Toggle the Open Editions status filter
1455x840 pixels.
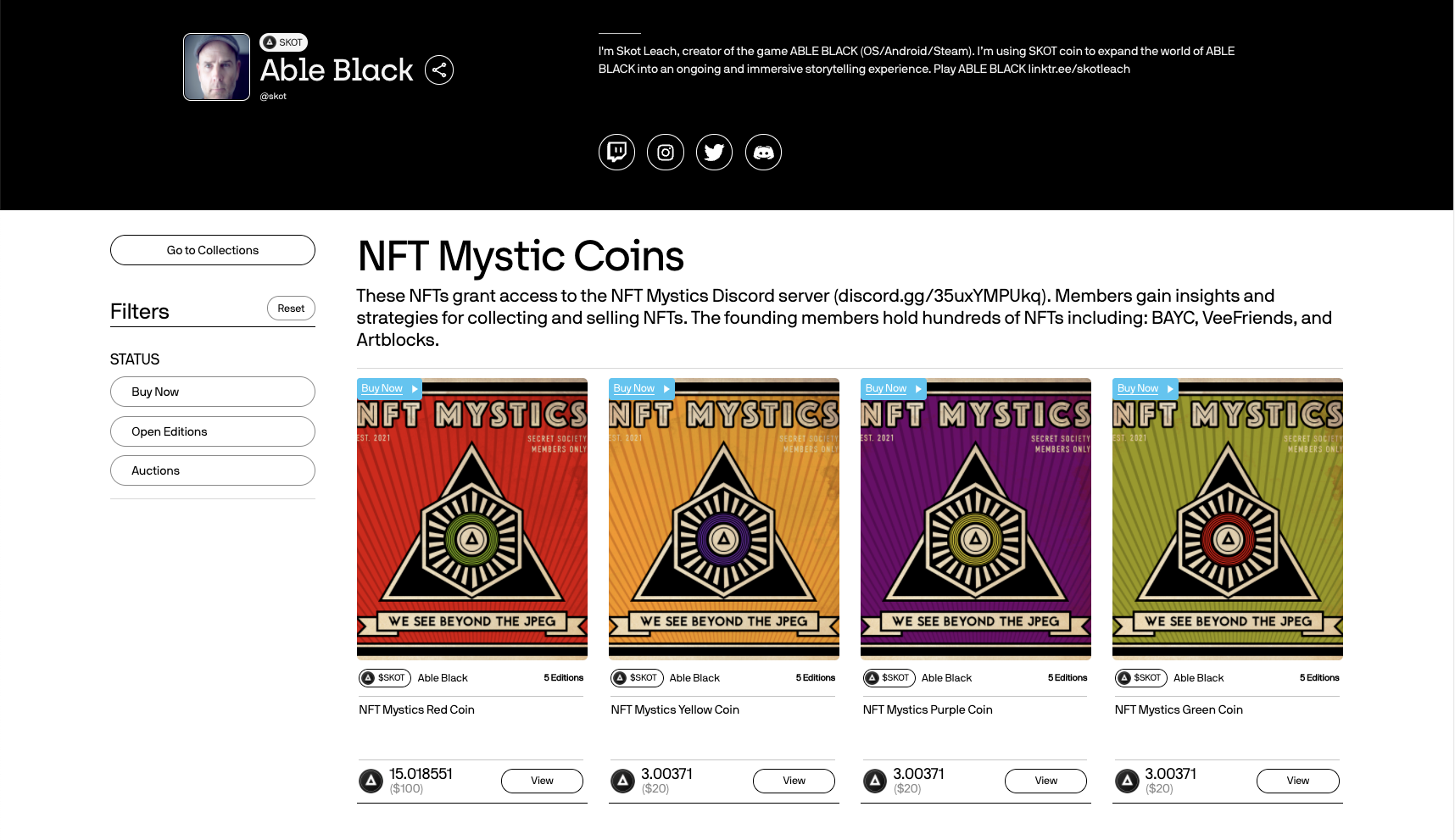(213, 431)
